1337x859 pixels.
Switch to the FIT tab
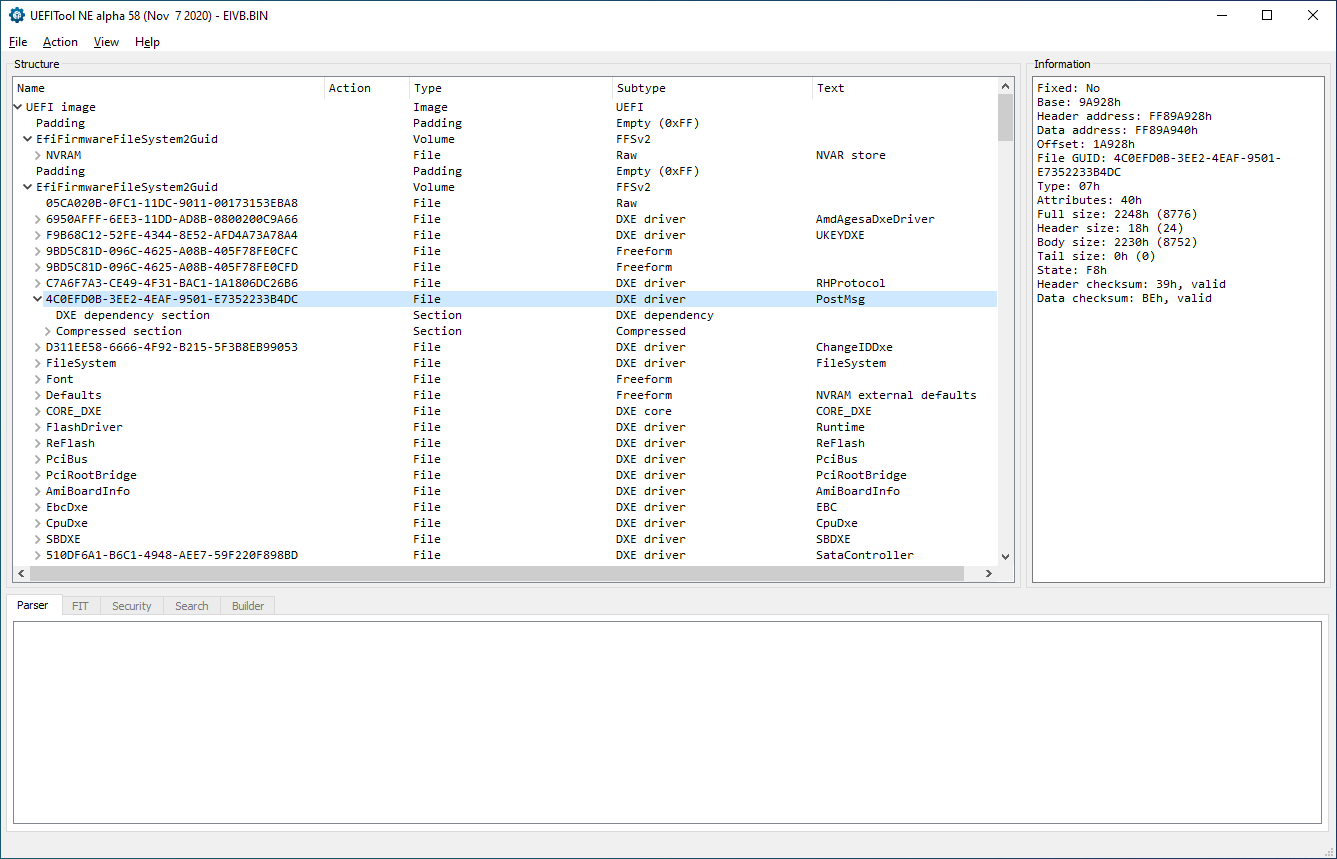click(x=80, y=606)
